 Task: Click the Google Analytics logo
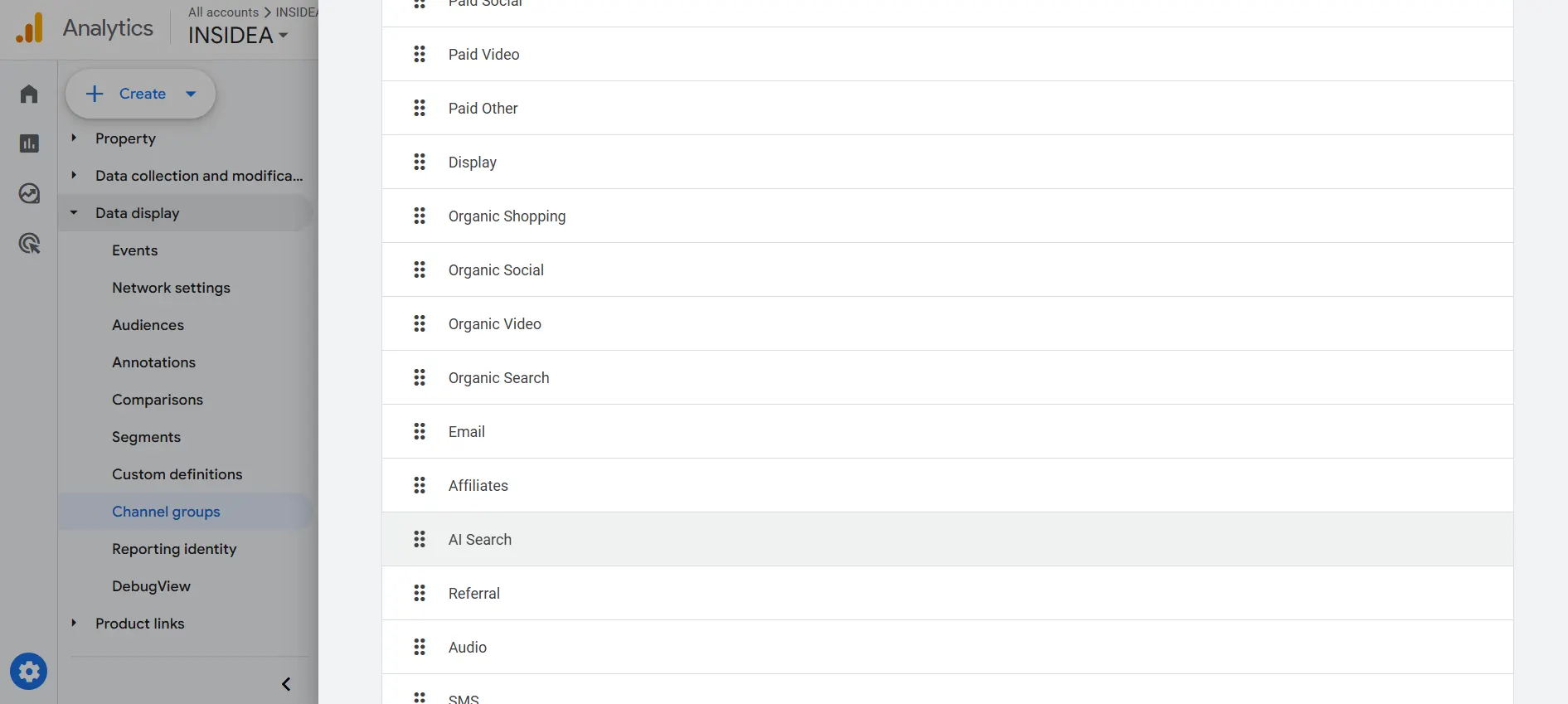pos(30,27)
